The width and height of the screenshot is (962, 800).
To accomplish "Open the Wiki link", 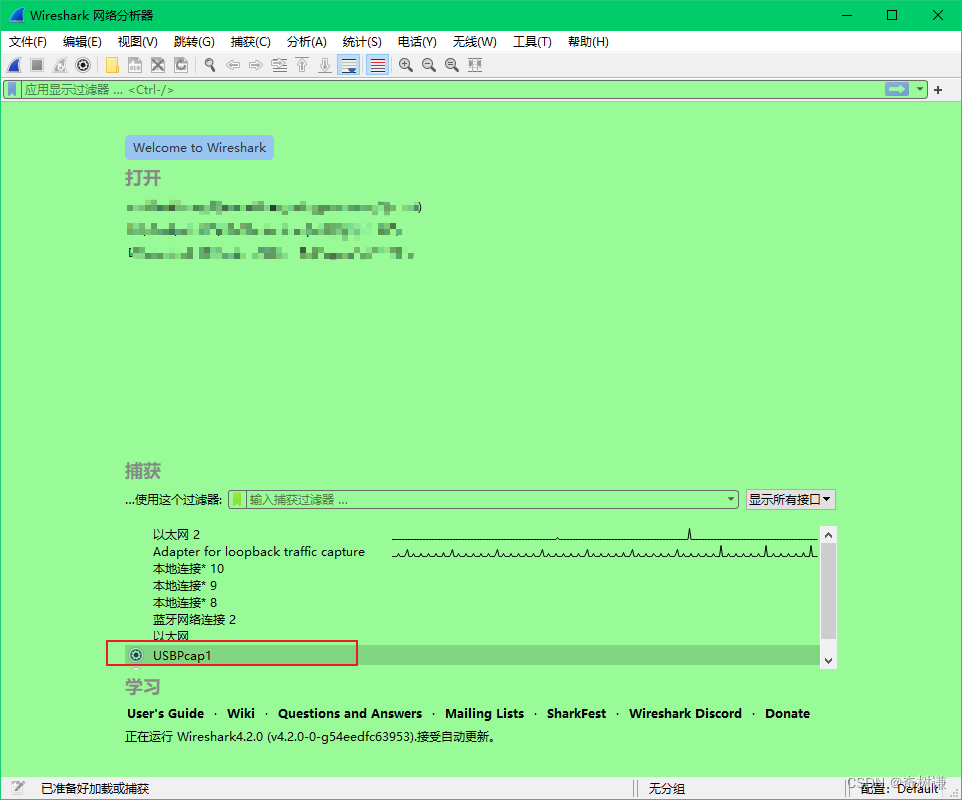I will [240, 713].
